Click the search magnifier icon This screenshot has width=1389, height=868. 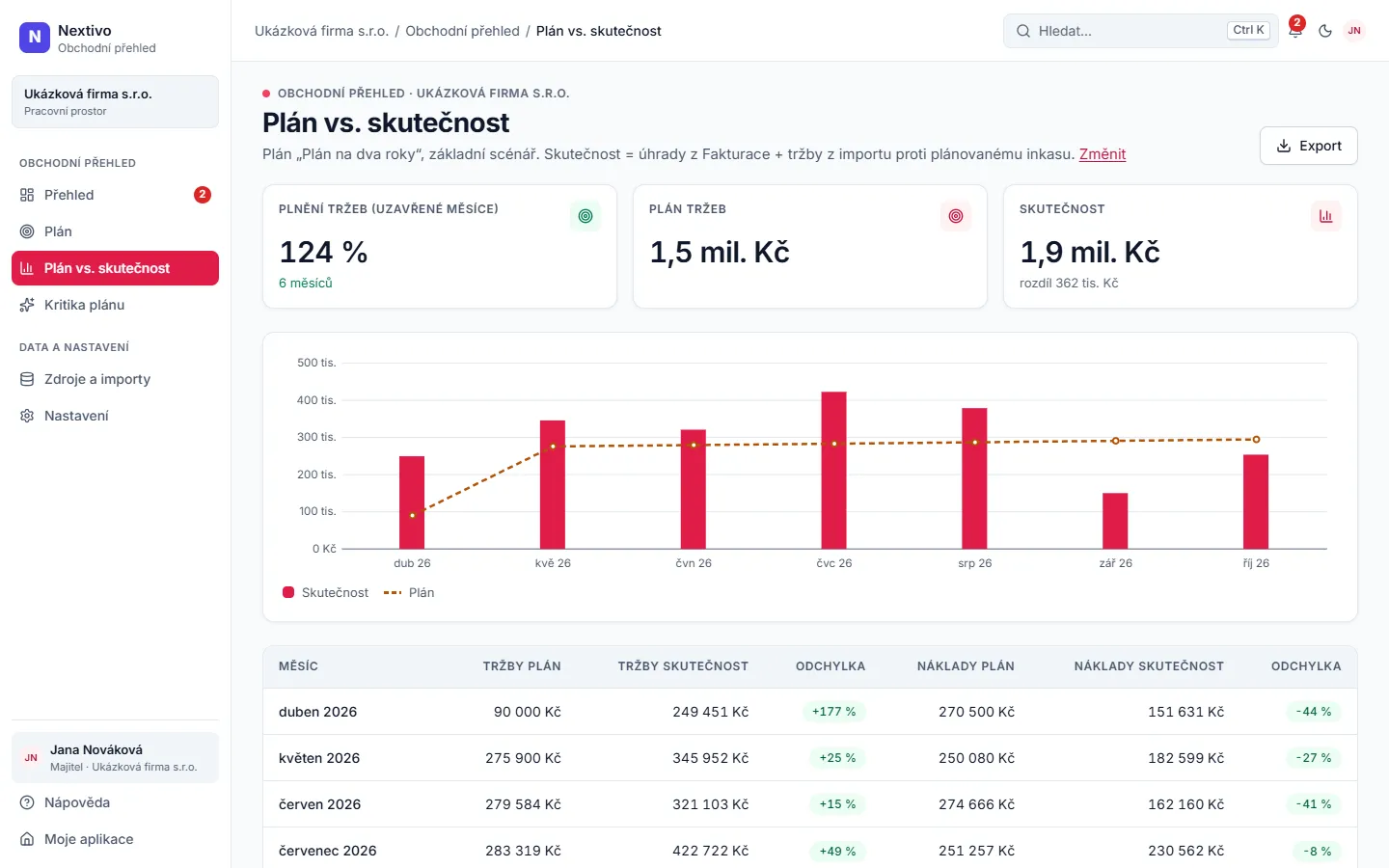(1023, 31)
